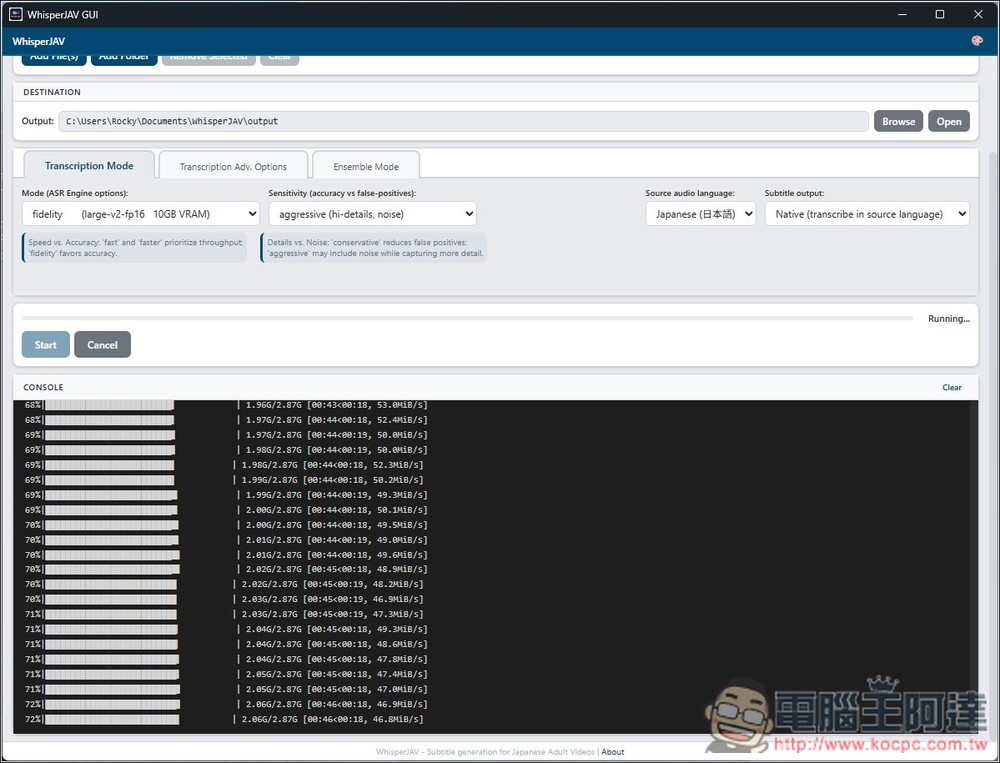Expand the Subtitle output dropdown

point(866,214)
